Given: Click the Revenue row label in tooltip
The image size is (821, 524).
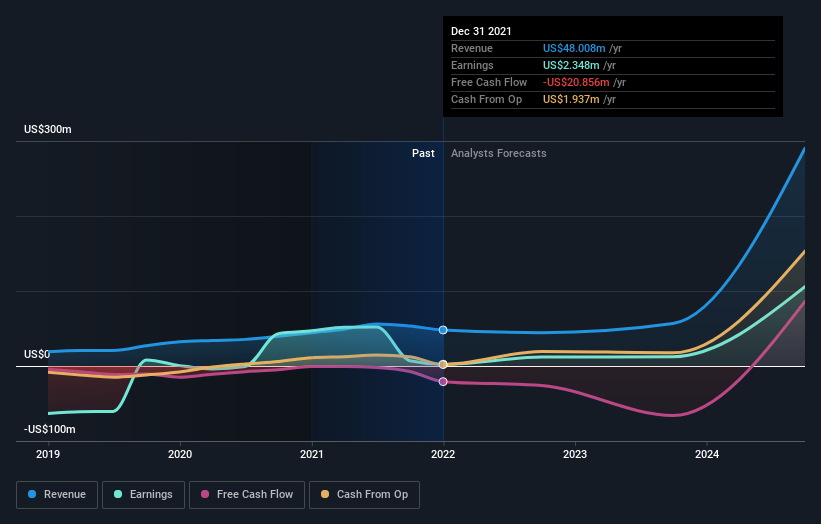Looking at the screenshot, I should pos(472,48).
